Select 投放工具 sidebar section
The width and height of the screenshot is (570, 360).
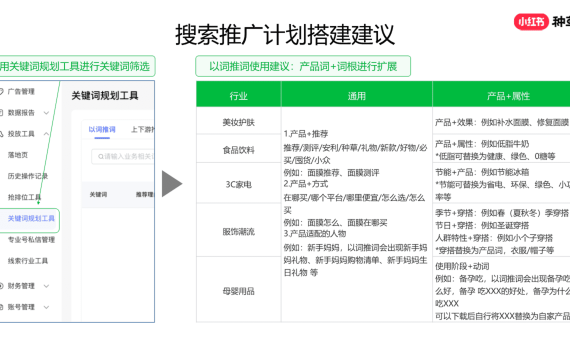coord(21,134)
